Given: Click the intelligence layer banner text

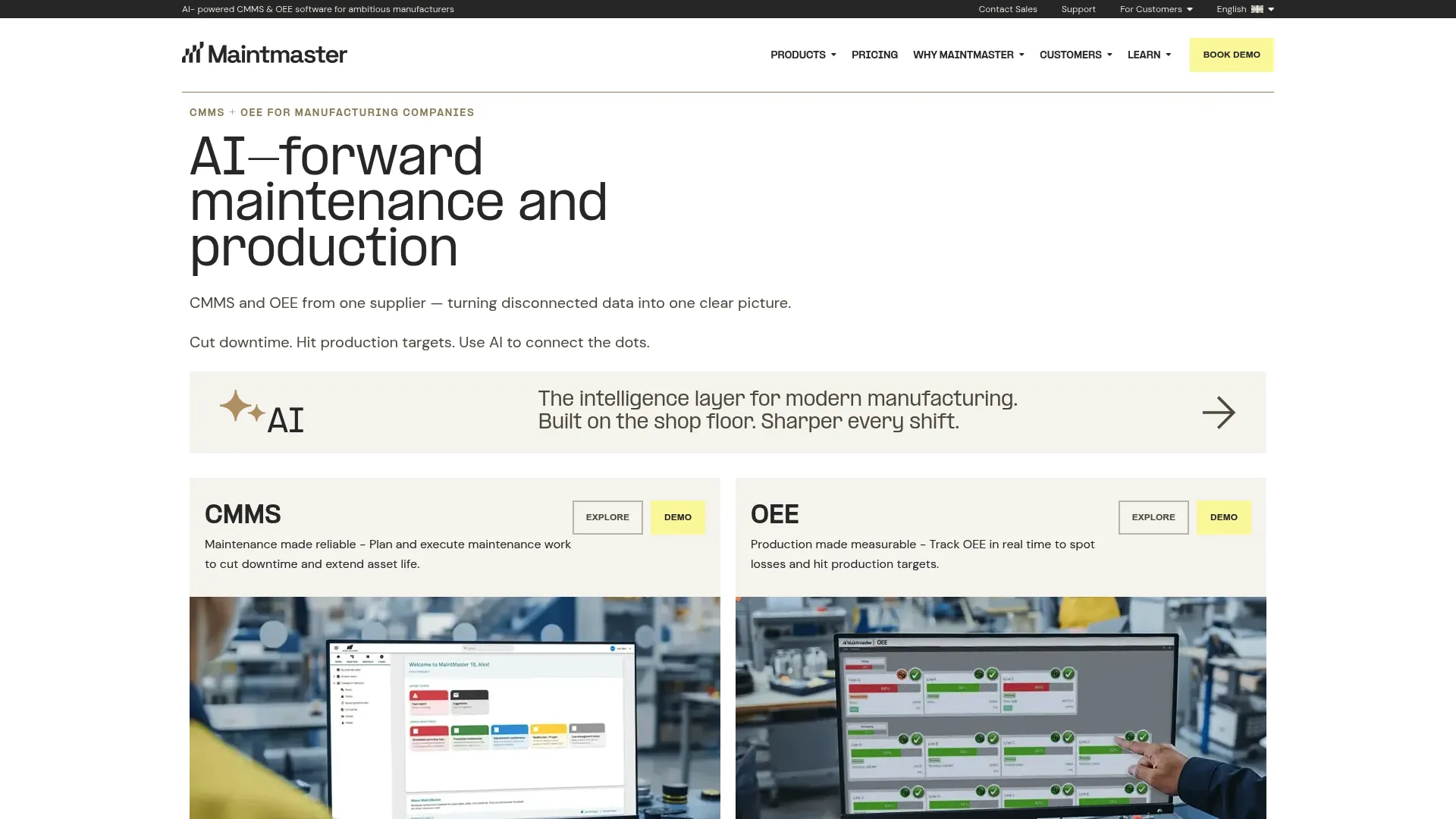Looking at the screenshot, I should [x=778, y=409].
